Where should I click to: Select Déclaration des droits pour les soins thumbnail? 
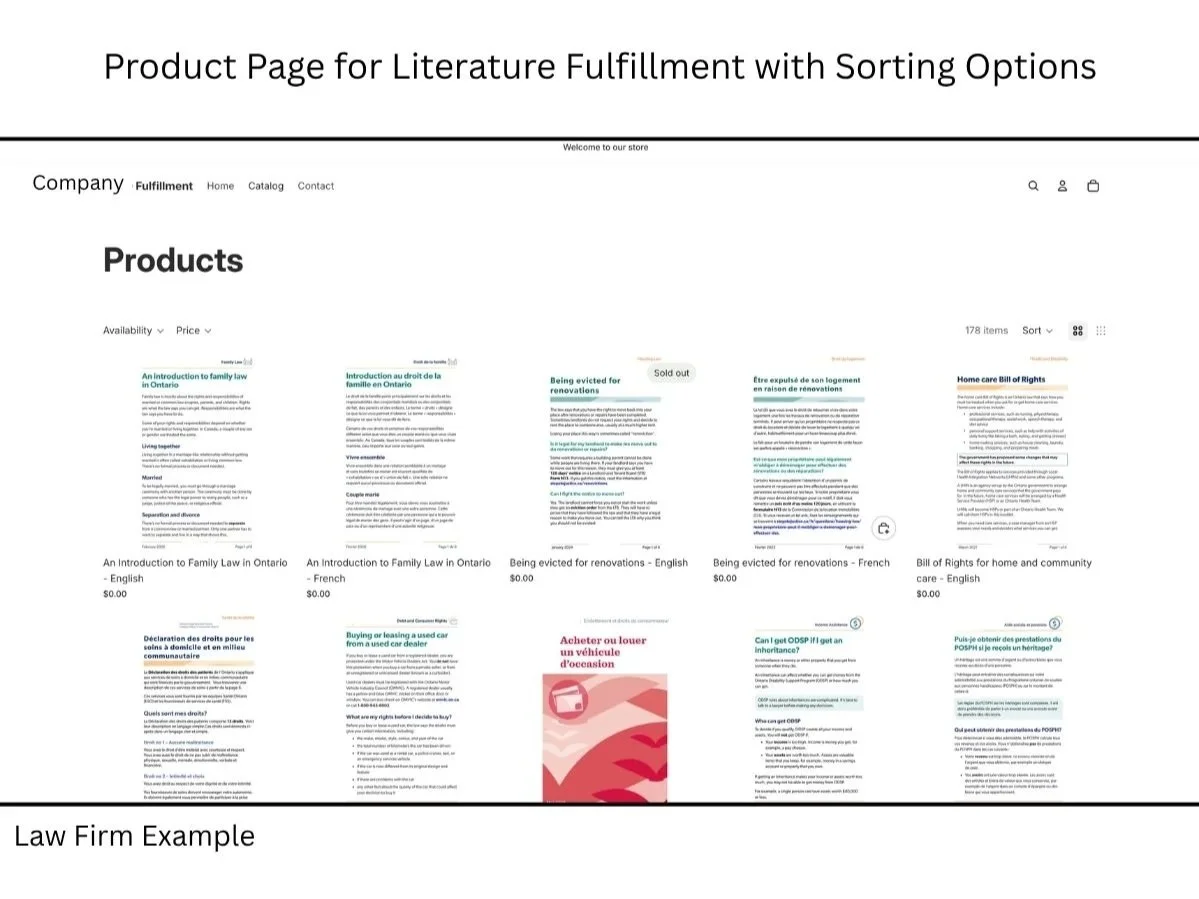coord(197,708)
